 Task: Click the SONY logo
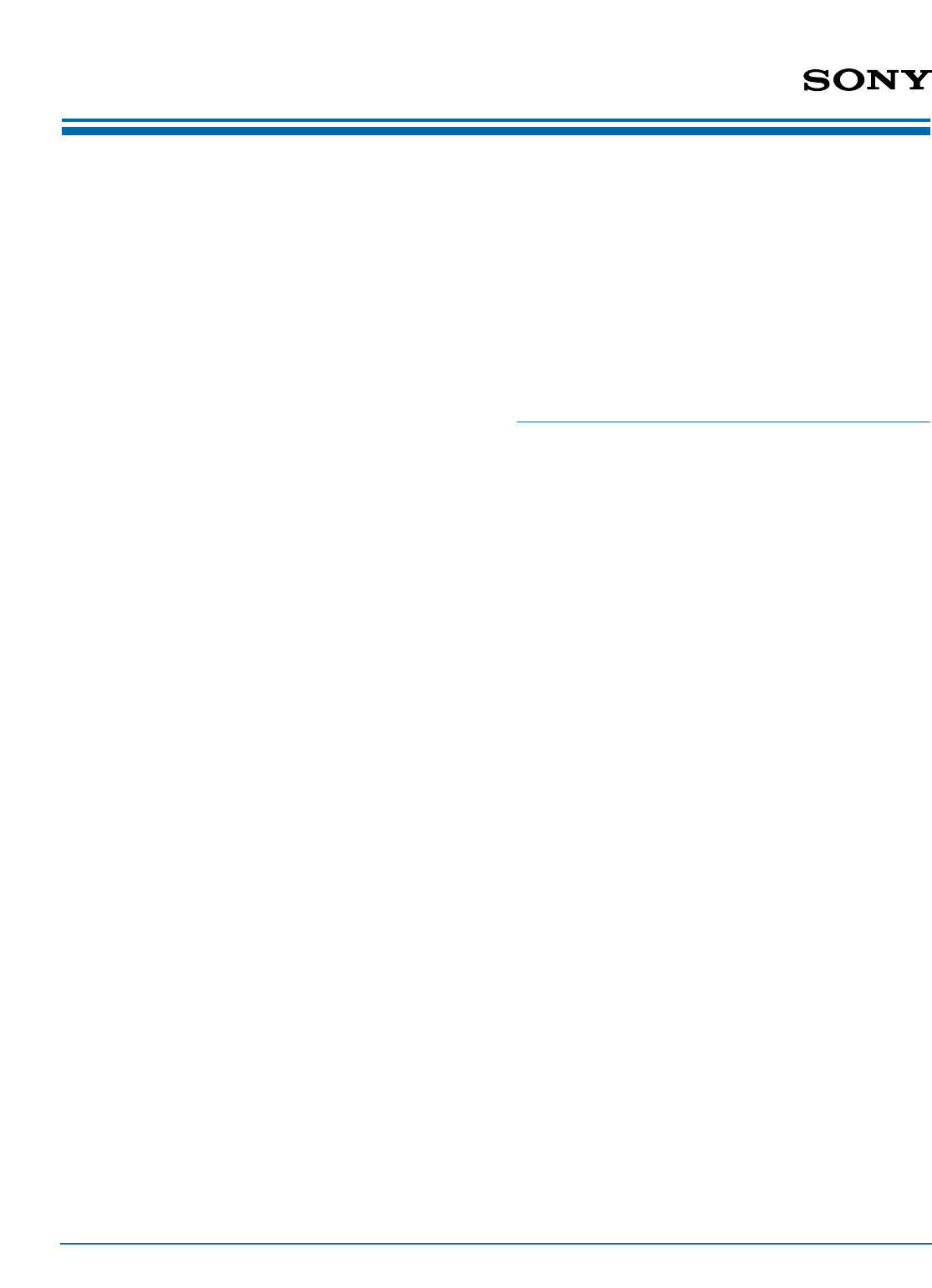click(x=867, y=80)
